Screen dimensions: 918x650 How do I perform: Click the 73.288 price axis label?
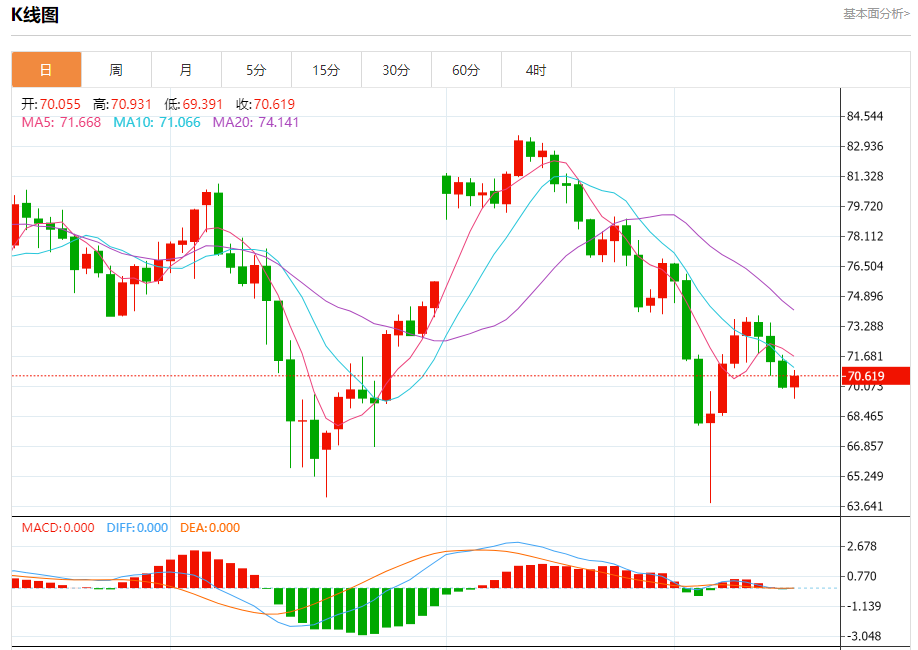pyautogui.click(x=865, y=326)
